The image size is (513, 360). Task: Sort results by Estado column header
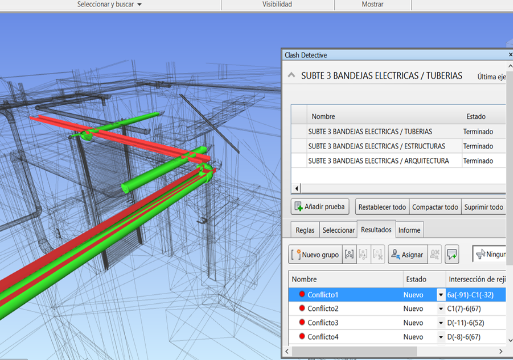tap(424, 279)
